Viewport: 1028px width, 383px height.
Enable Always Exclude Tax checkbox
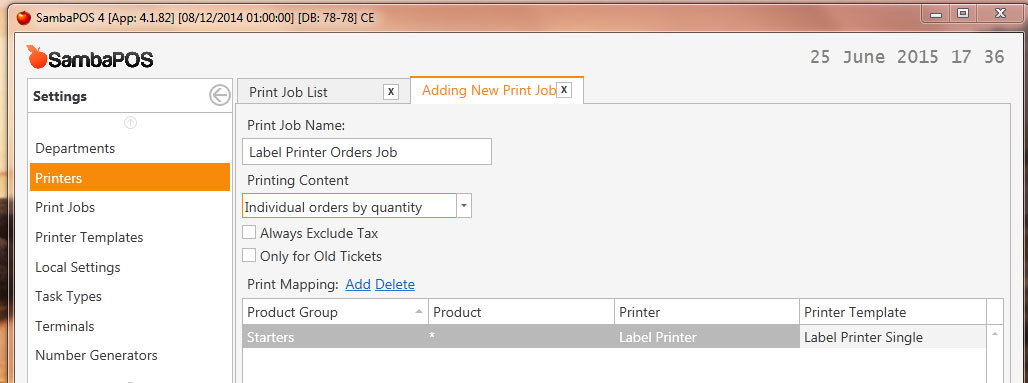[x=249, y=233]
